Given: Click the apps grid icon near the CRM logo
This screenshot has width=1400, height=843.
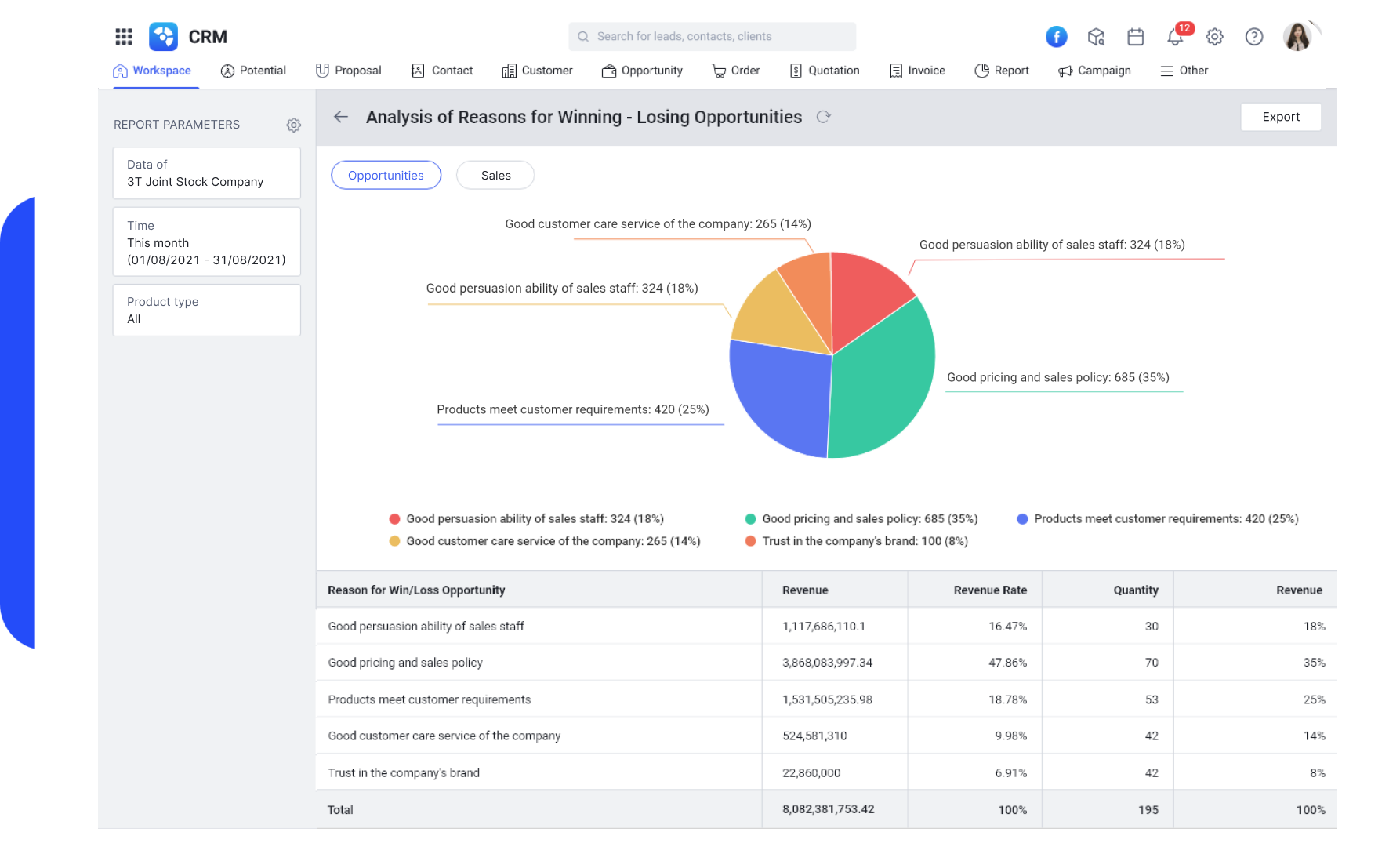Looking at the screenshot, I should [123, 36].
